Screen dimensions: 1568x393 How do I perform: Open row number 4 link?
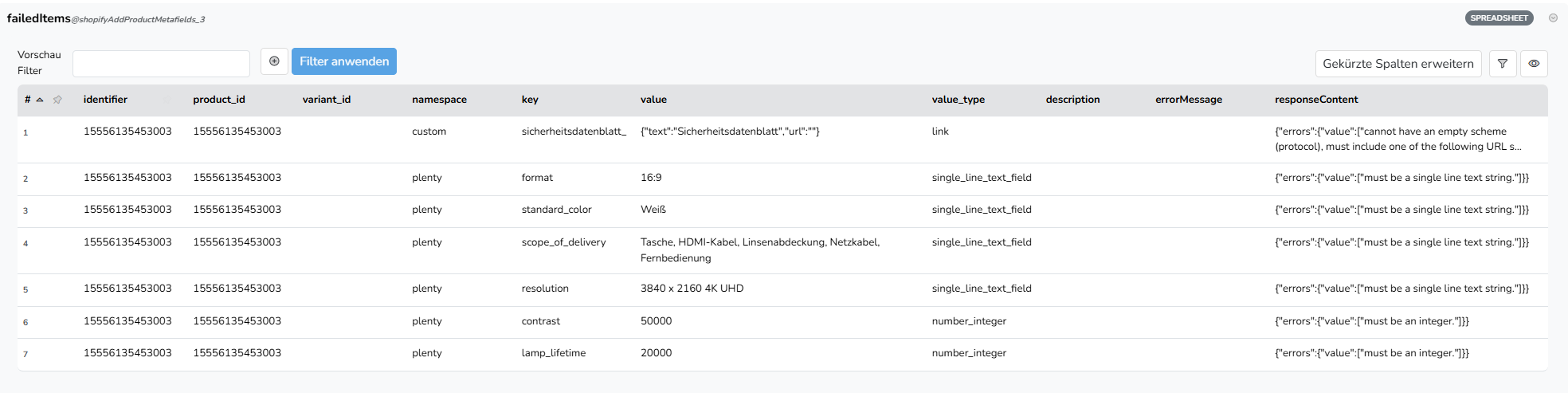[25, 243]
